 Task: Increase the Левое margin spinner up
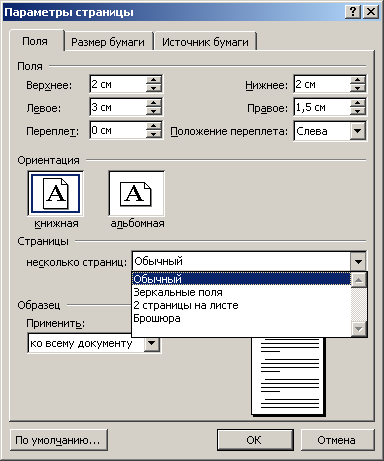click(154, 103)
